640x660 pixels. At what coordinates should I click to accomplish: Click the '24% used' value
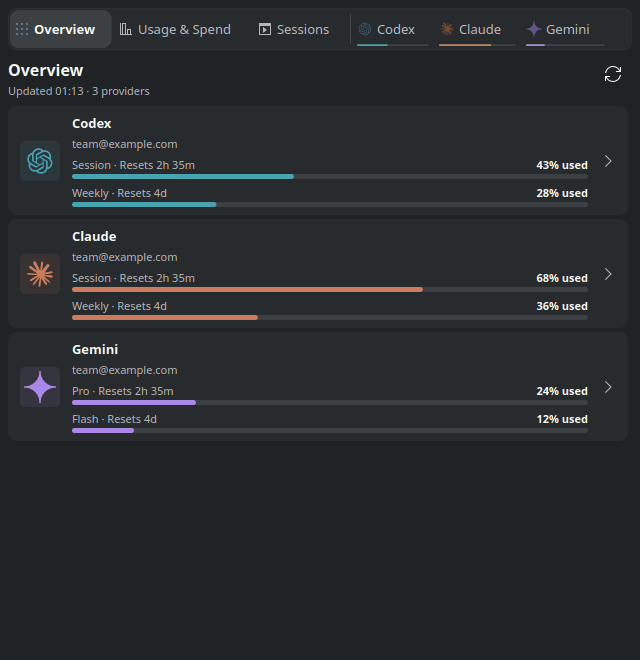click(562, 391)
